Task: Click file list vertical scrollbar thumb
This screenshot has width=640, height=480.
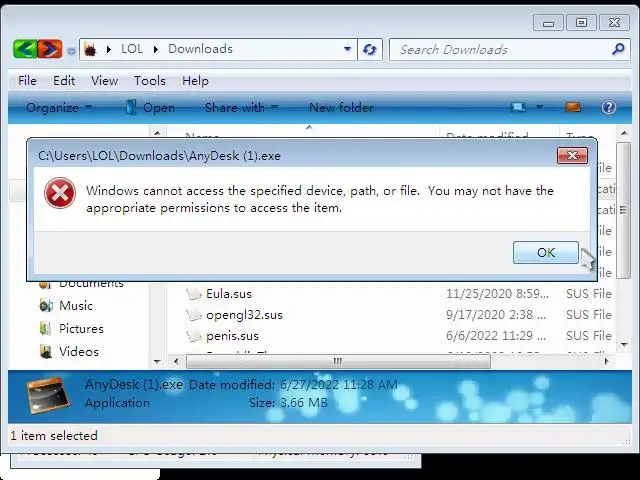Action: tap(623, 210)
